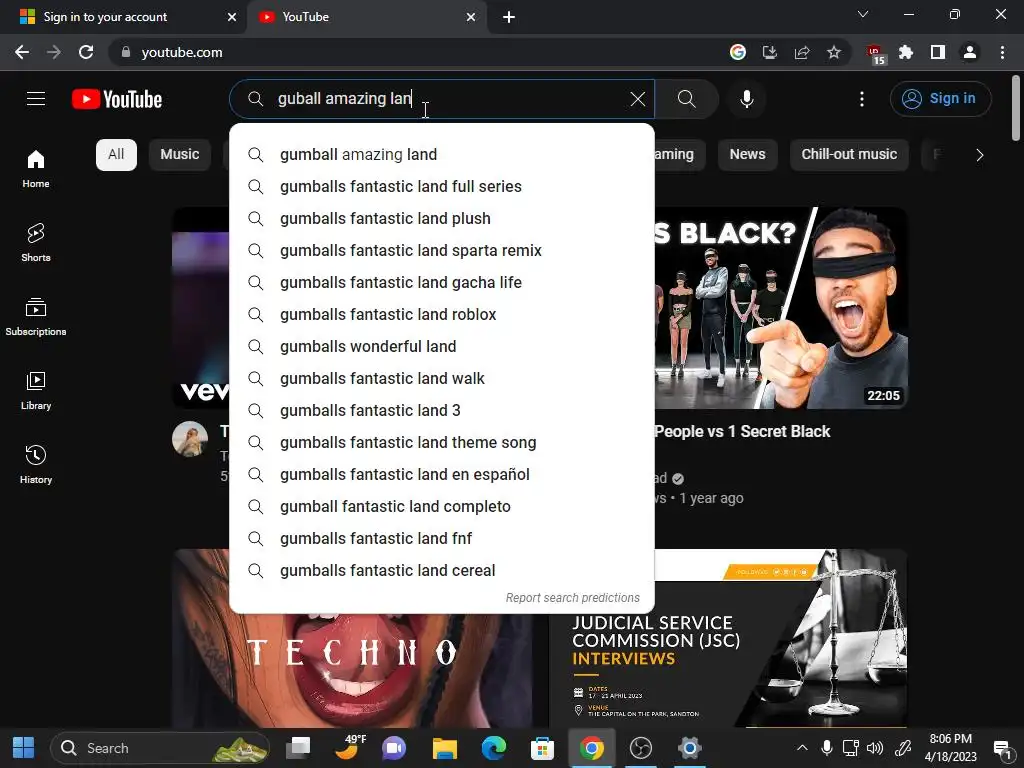This screenshot has width=1024, height=768.
Task: Open the Extensions puzzle icon
Action: coord(906,52)
